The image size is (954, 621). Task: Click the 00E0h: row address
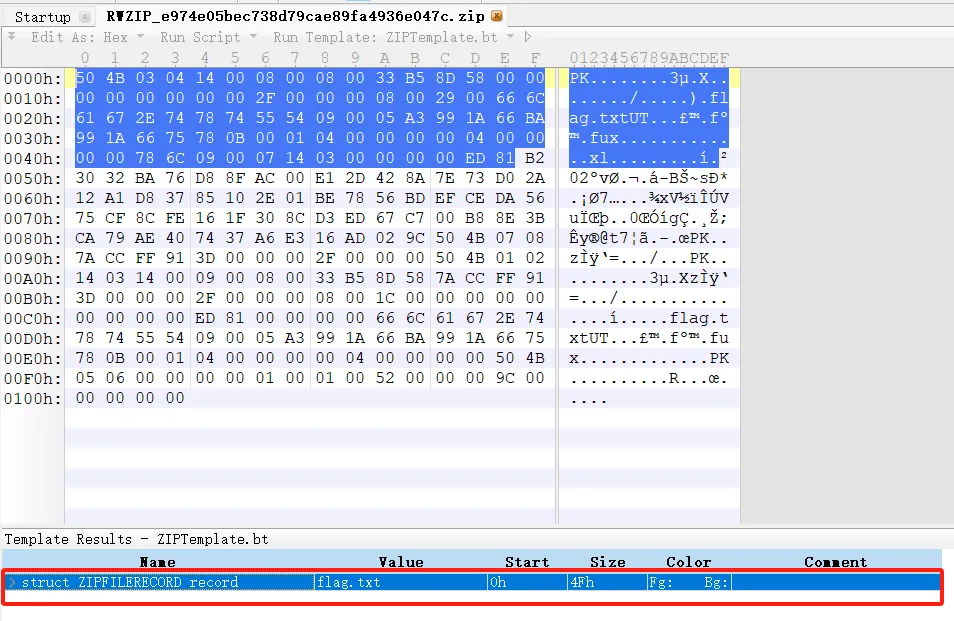coord(32,359)
